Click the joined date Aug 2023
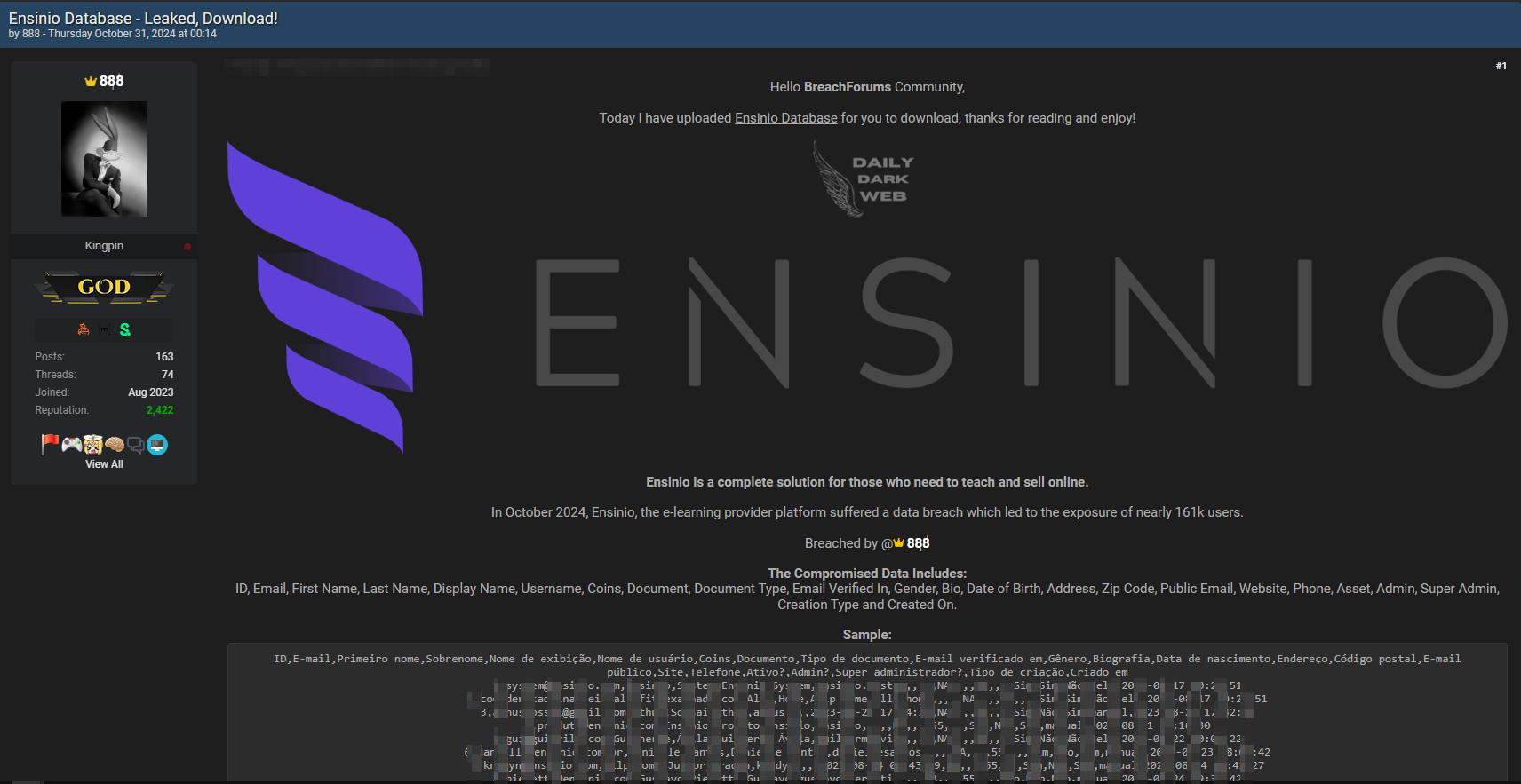The width and height of the screenshot is (1521, 784). (151, 392)
